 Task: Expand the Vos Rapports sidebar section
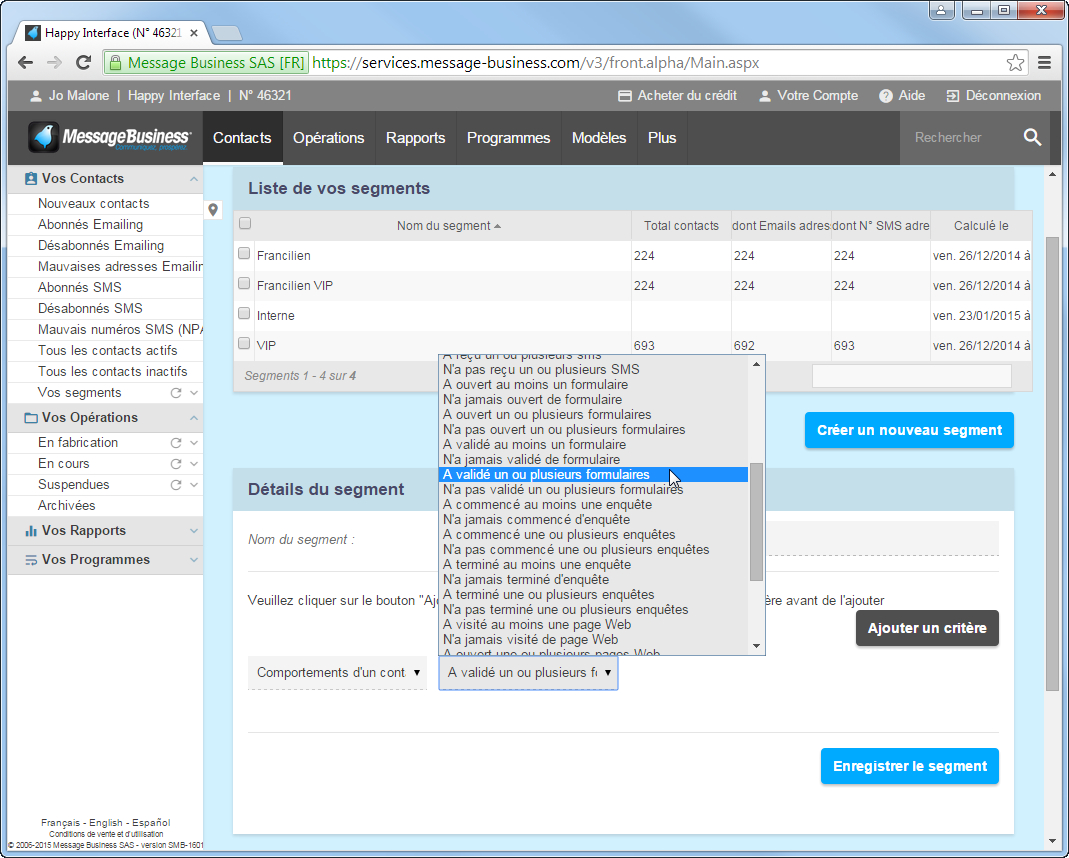click(193, 531)
